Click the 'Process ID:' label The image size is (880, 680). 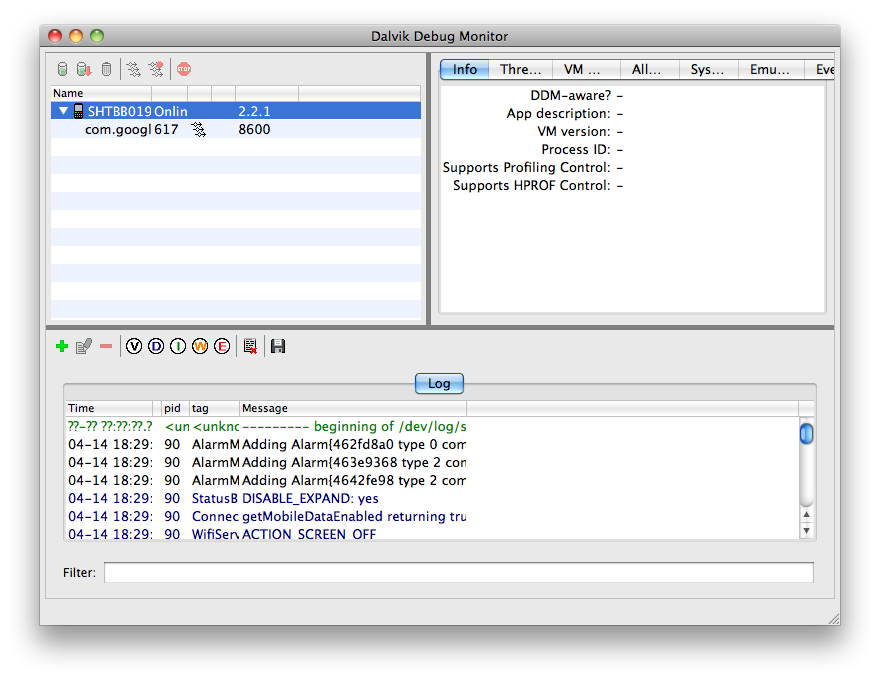pos(576,149)
